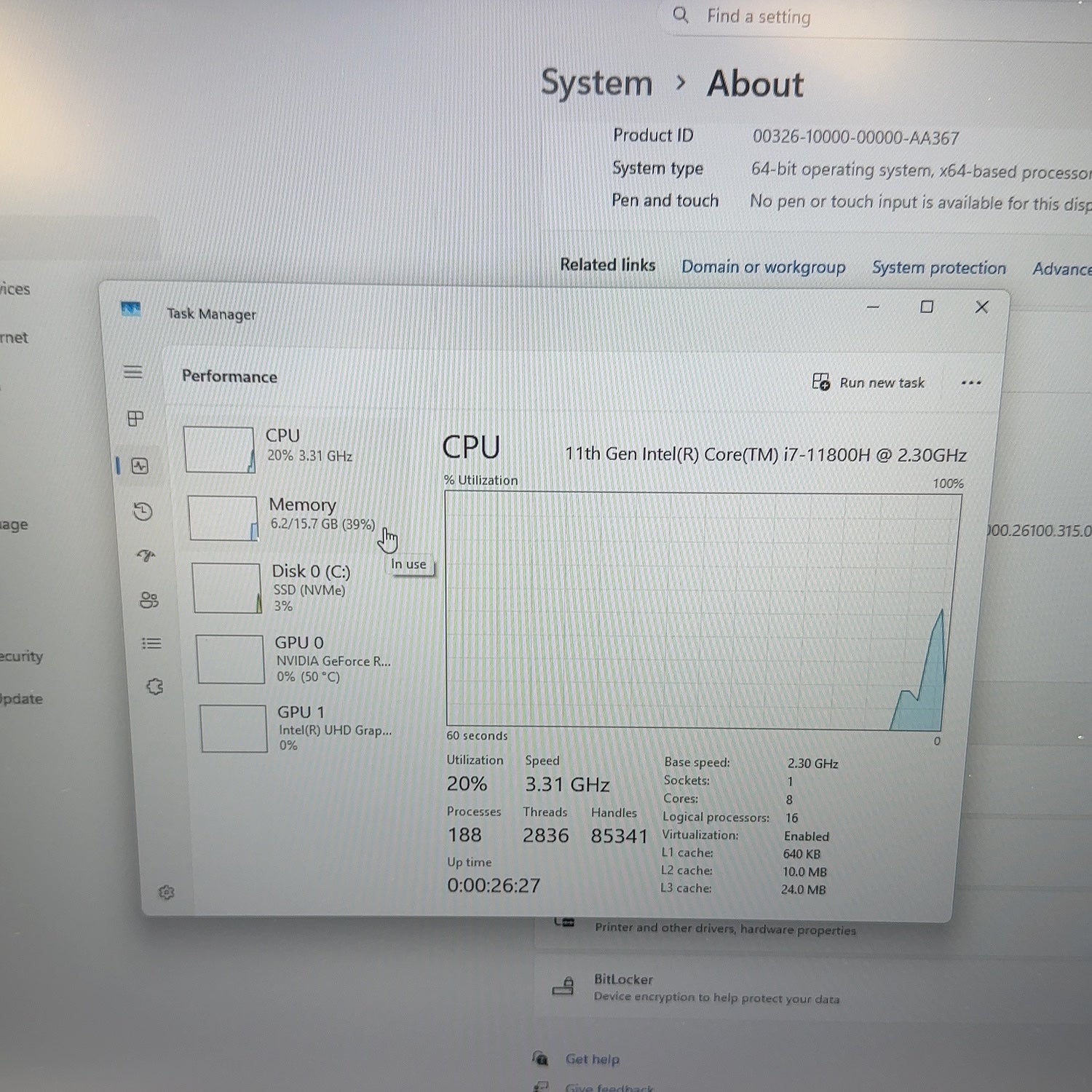Go to System breadcrumb in Settings
The width and height of the screenshot is (1092, 1092).
[x=596, y=82]
